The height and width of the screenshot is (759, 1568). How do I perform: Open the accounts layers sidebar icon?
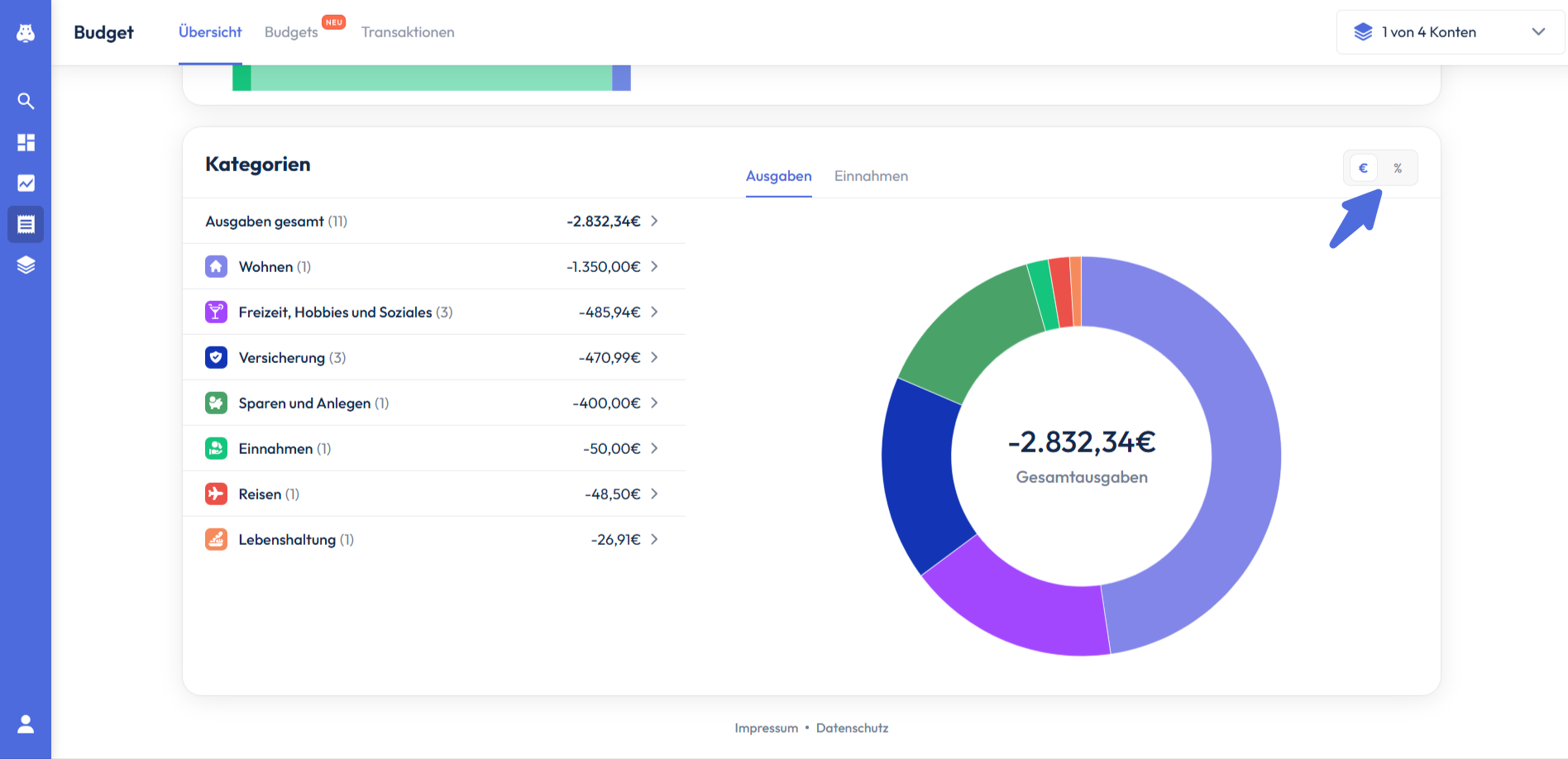pos(26,265)
